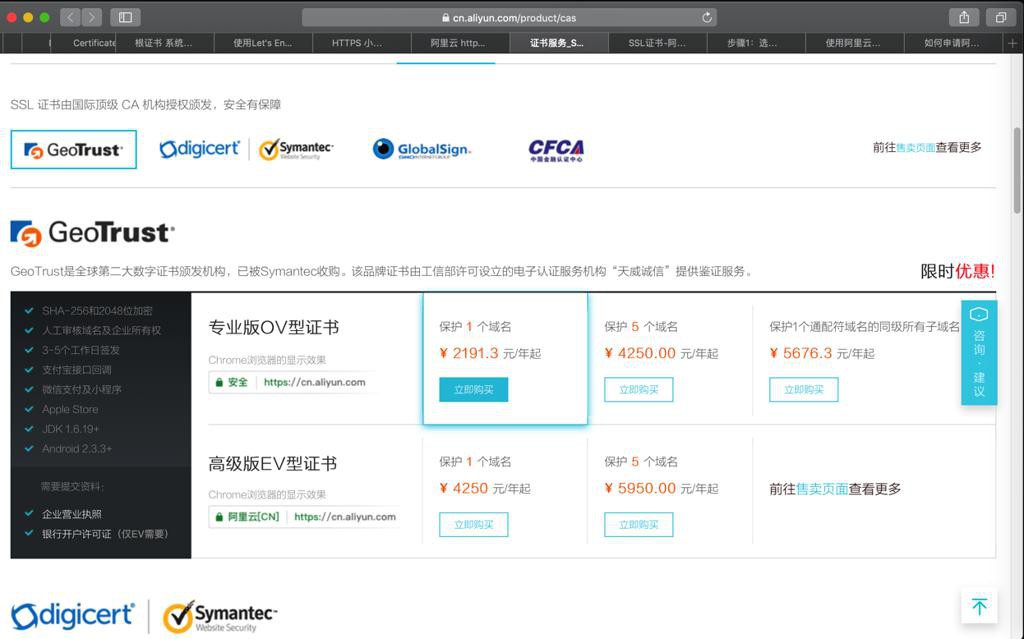This screenshot has width=1024, height=639.
Task: Click the large GeoTrust section logo
Action: [93, 233]
